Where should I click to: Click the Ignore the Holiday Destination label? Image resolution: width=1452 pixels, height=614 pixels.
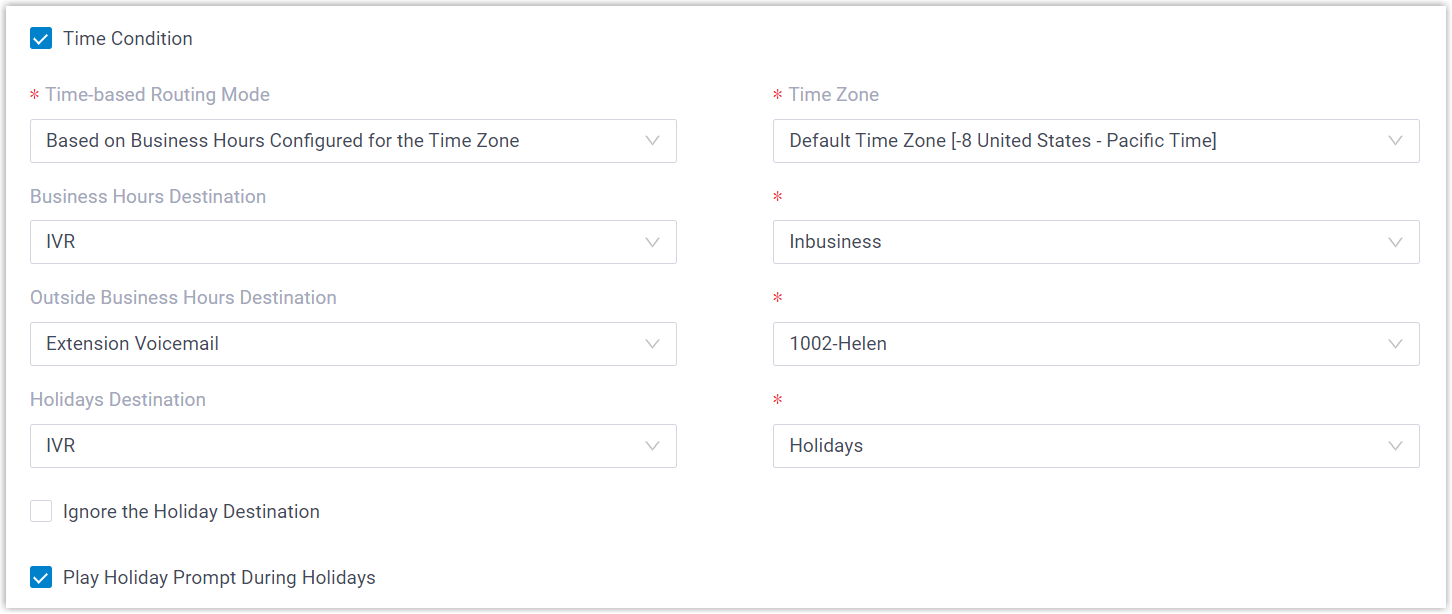click(191, 512)
